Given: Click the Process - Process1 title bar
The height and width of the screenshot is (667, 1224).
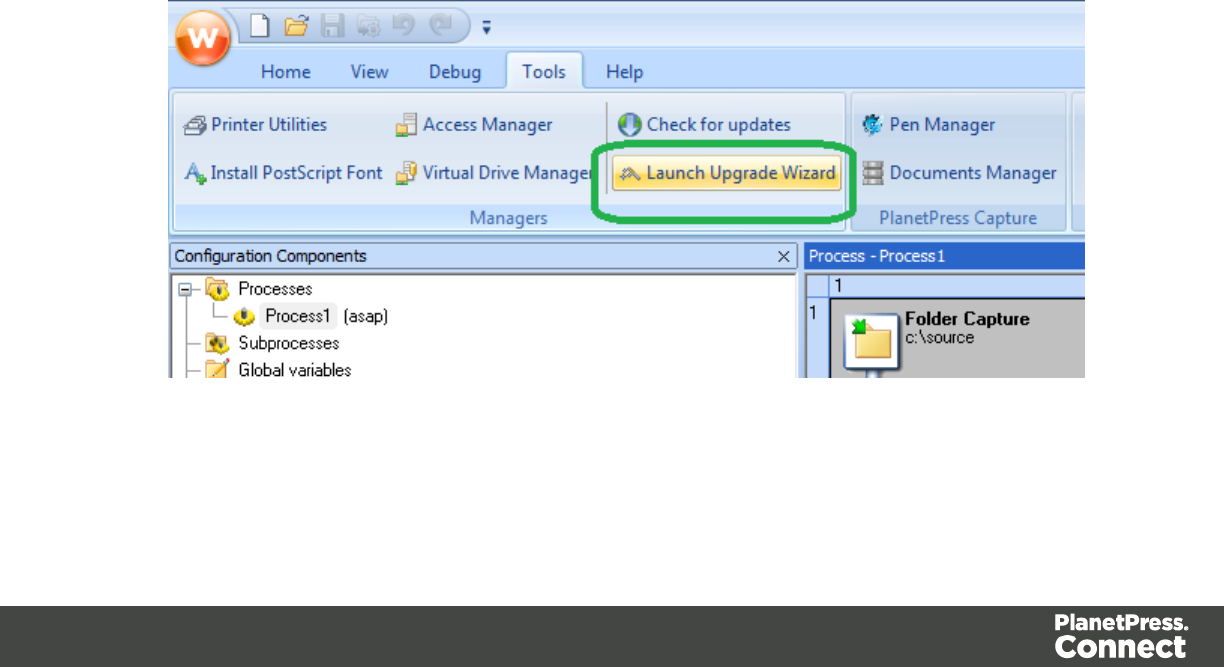Looking at the screenshot, I should 944,256.
